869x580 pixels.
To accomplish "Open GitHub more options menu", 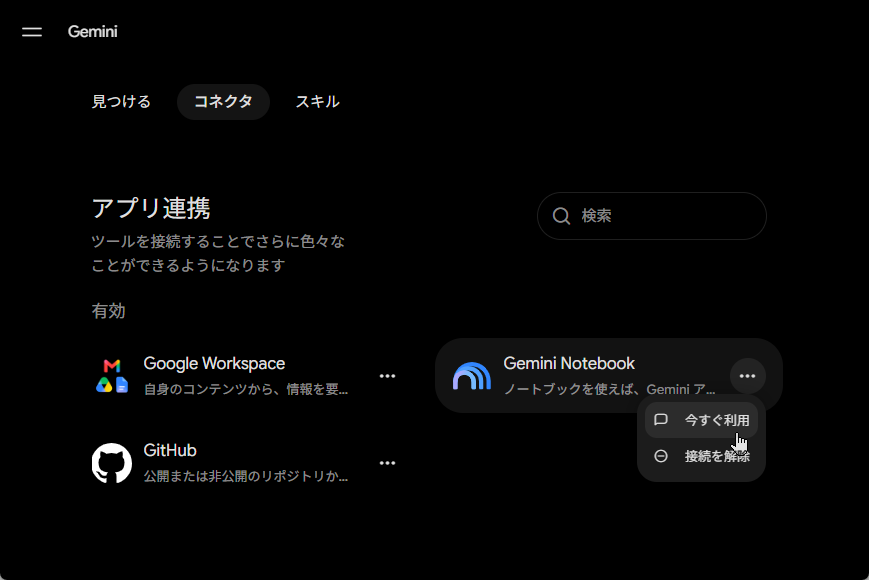I will tap(387, 463).
